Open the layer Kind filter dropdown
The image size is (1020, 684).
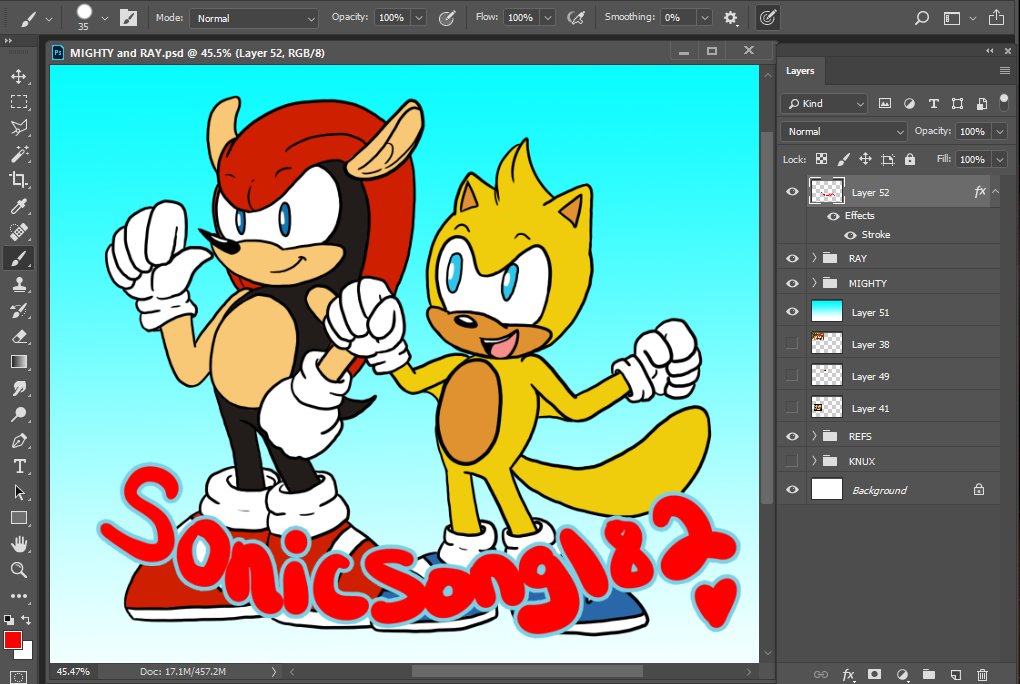pos(824,103)
